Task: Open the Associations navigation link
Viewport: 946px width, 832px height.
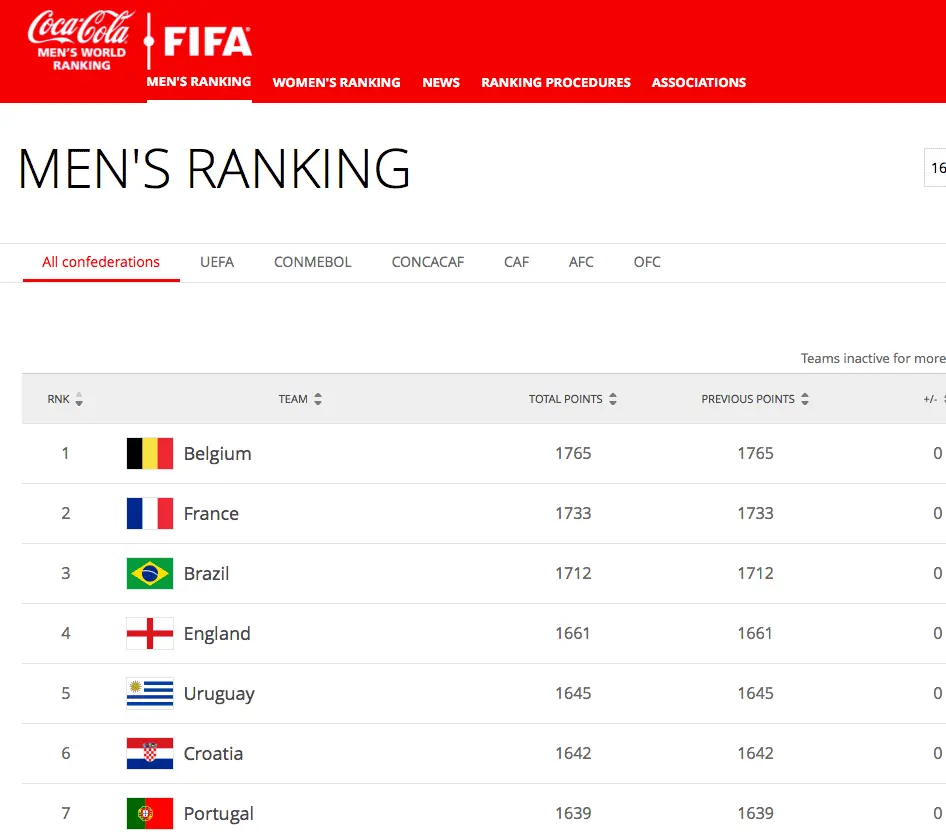Action: click(x=699, y=83)
